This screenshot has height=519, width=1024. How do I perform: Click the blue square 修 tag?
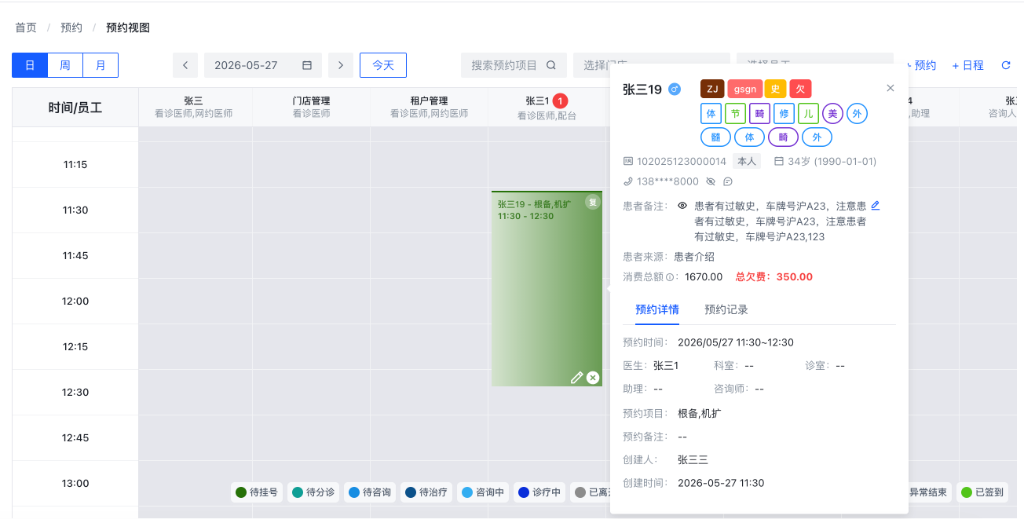point(784,114)
